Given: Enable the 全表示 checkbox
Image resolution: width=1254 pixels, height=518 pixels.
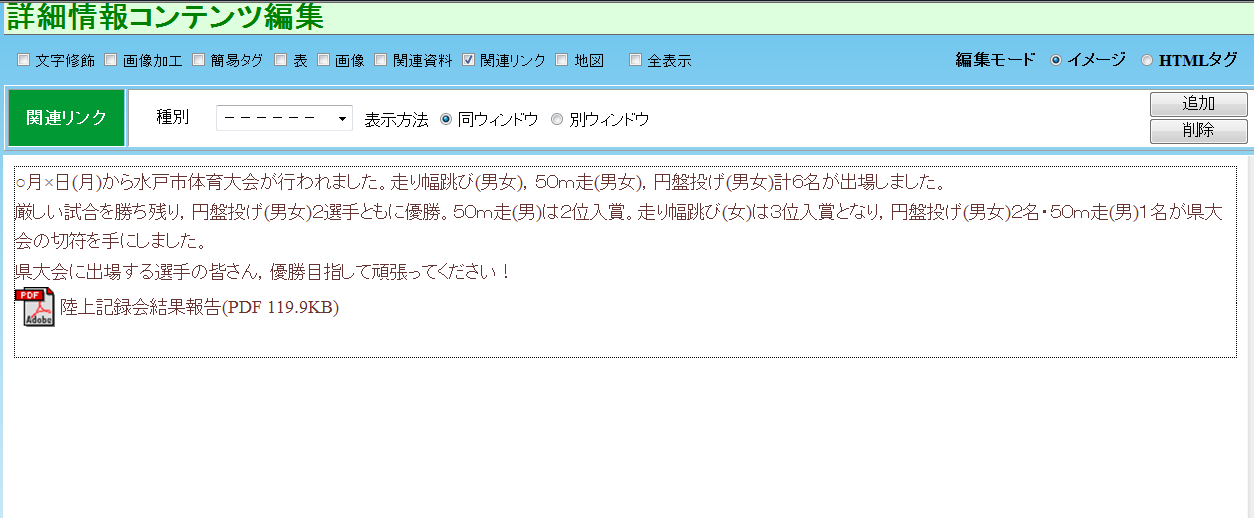Looking at the screenshot, I should pyautogui.click(x=635, y=60).
